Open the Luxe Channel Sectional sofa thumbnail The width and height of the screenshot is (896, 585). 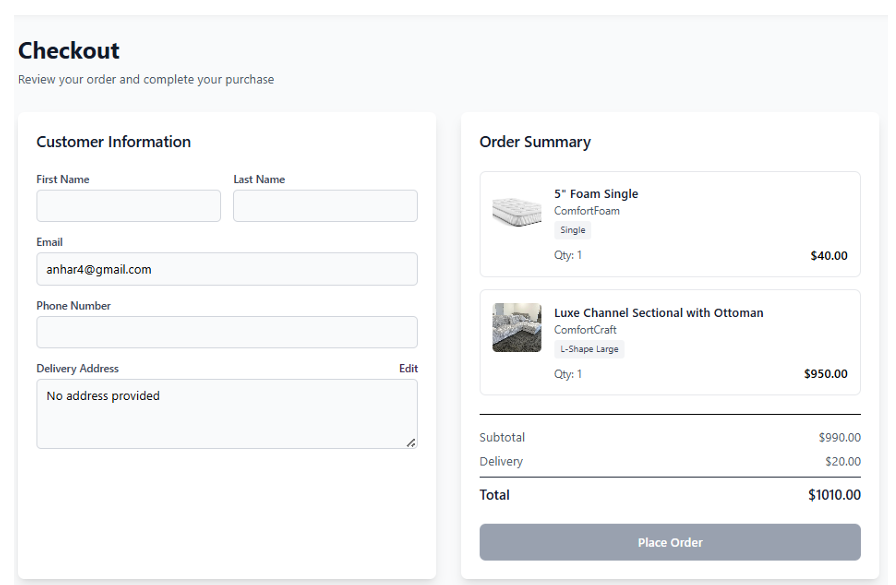click(x=517, y=328)
